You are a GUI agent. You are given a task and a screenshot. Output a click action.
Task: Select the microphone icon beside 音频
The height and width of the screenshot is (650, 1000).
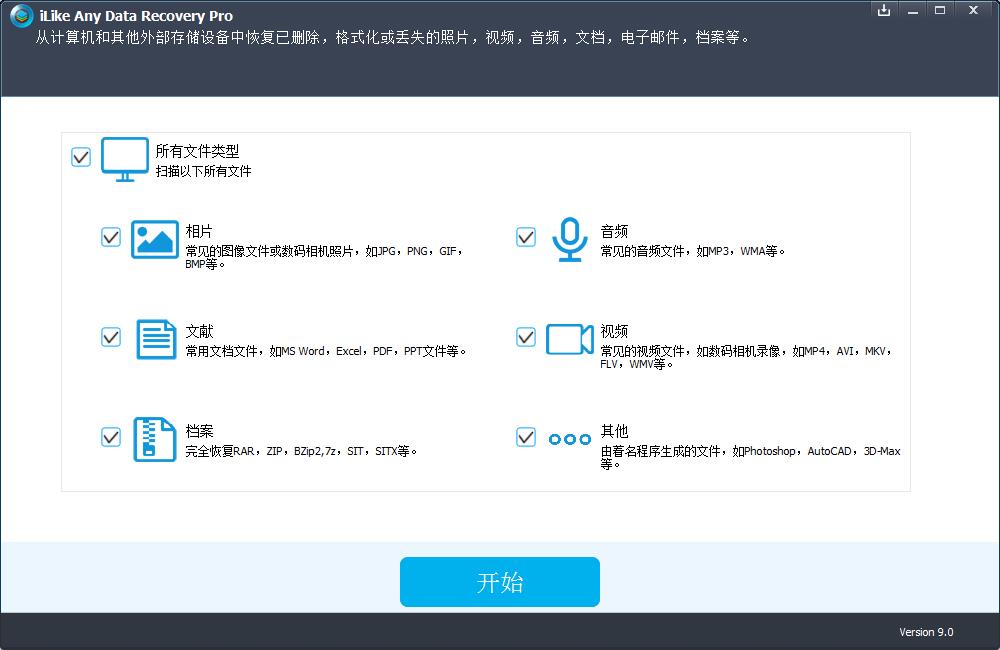[x=569, y=240]
